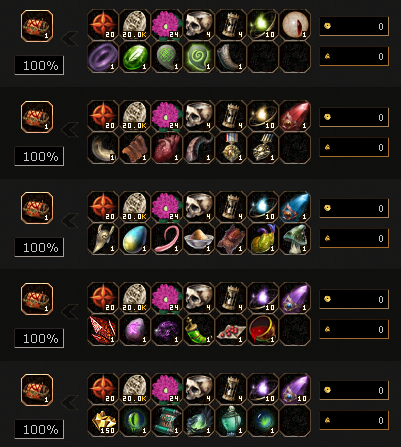Click the last recipe's result chest icon

(x=37, y=390)
